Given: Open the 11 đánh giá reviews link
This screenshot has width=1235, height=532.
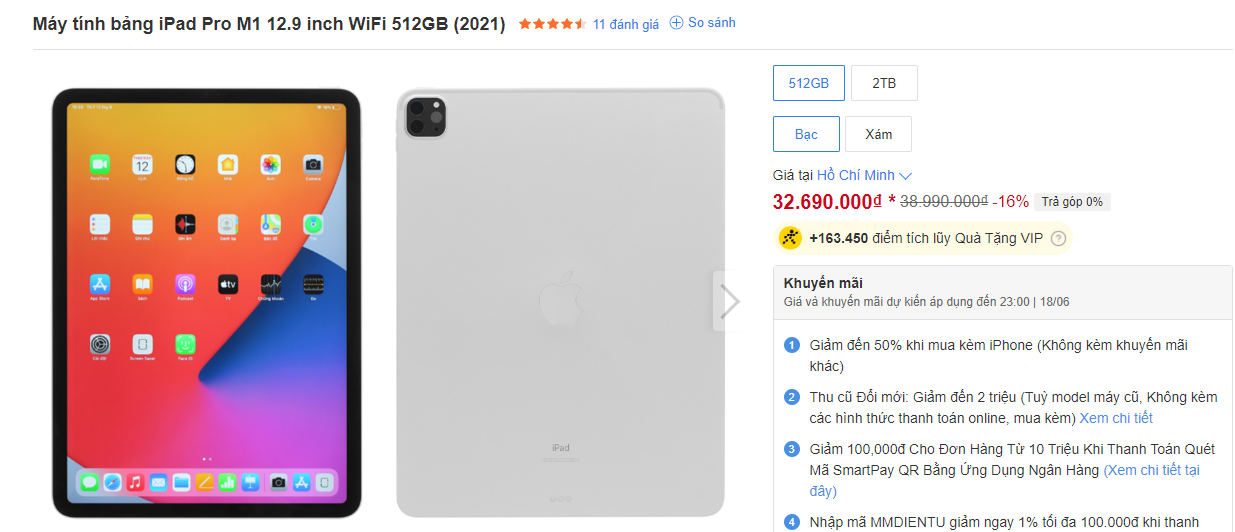Looking at the screenshot, I should pyautogui.click(x=626, y=24).
